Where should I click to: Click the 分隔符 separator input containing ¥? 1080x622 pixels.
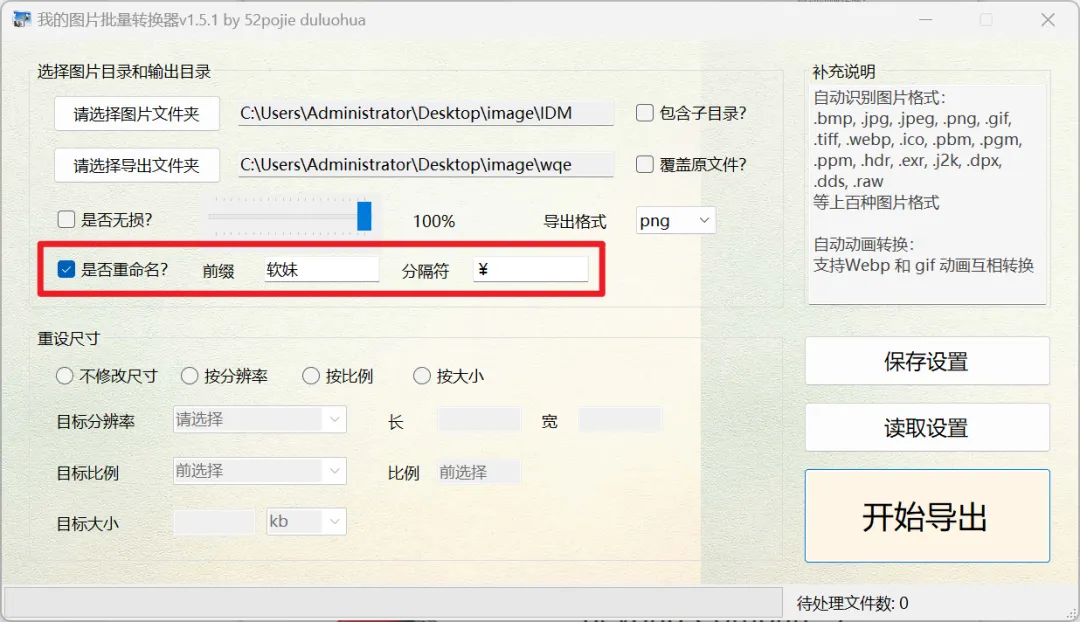[530, 268]
